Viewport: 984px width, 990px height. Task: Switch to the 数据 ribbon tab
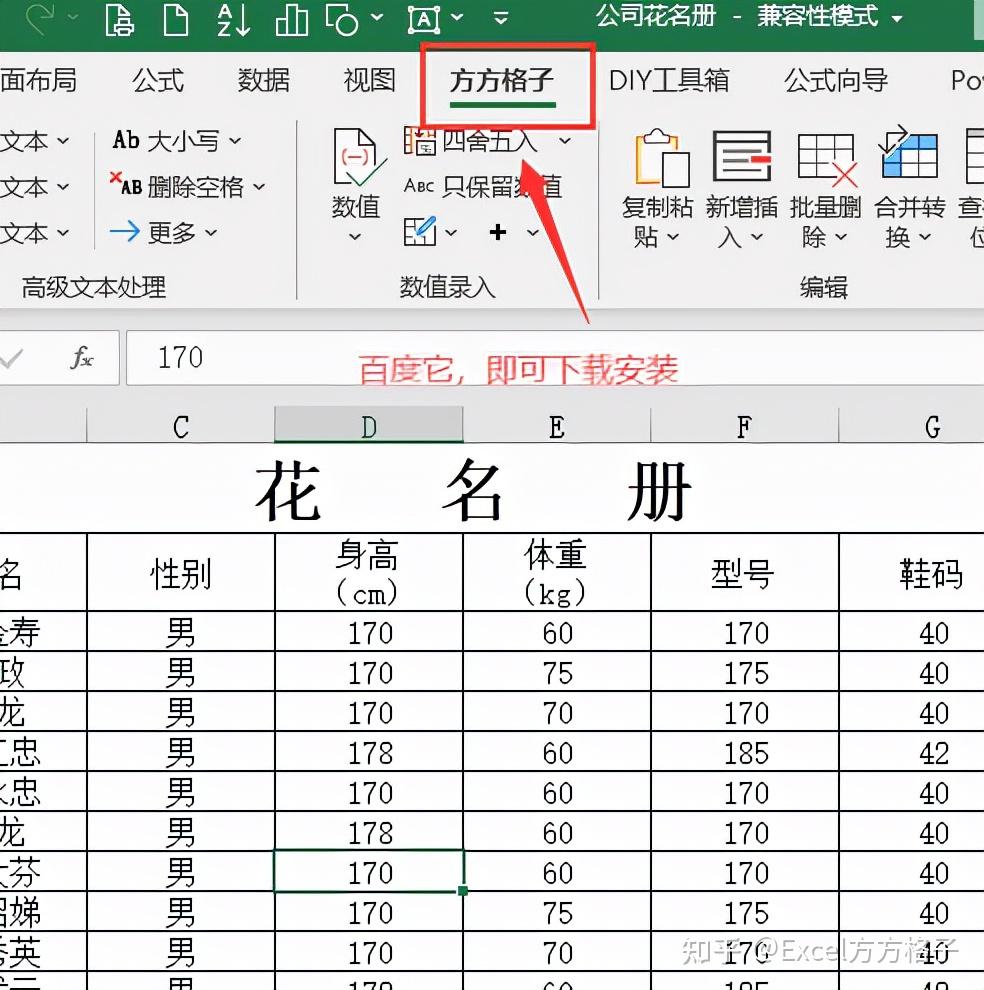click(x=263, y=80)
